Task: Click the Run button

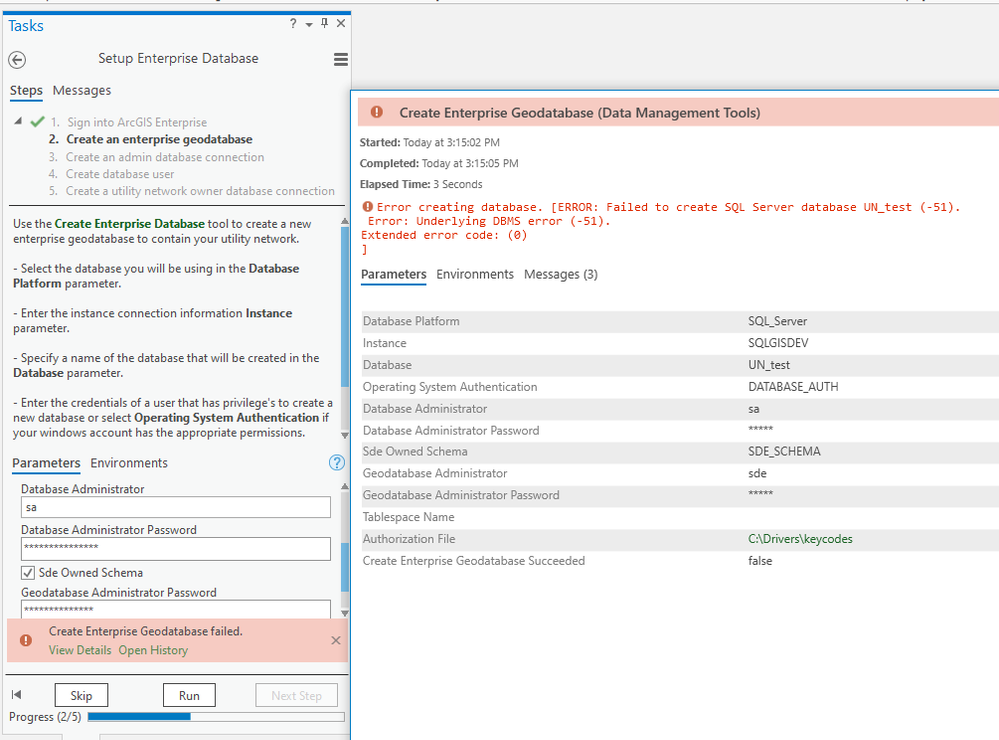Action: point(189,695)
